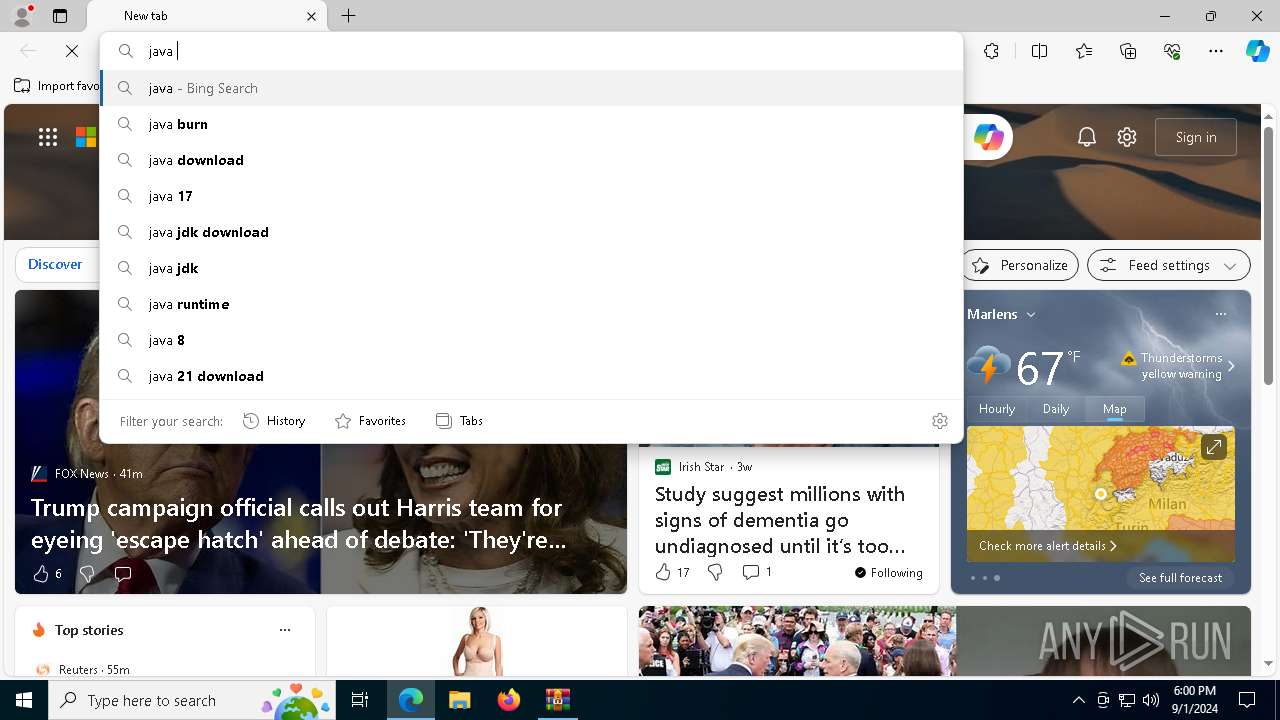
Task: Open Firefox from the taskbar
Action: [508, 700]
